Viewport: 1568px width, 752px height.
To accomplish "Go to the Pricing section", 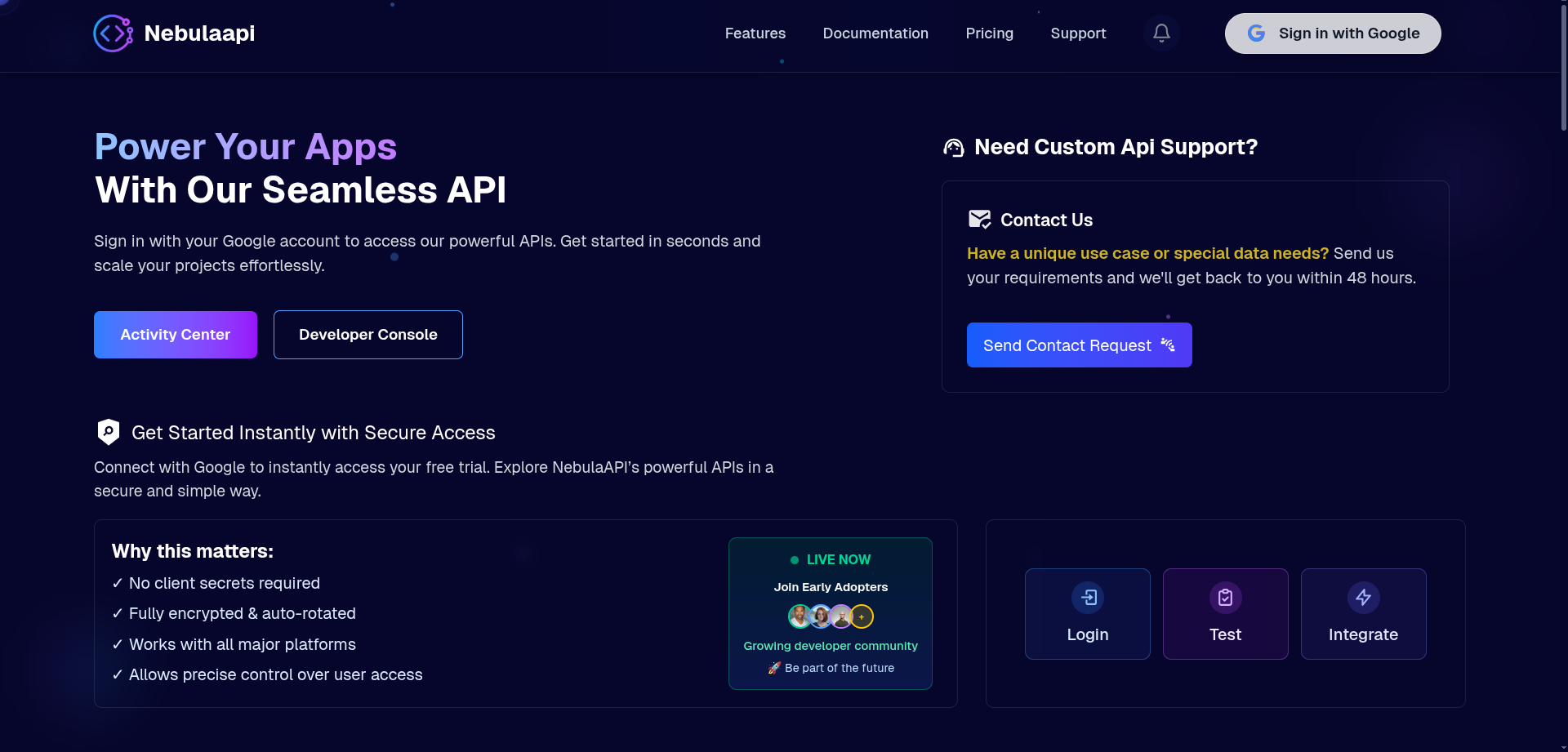I will 989,33.
